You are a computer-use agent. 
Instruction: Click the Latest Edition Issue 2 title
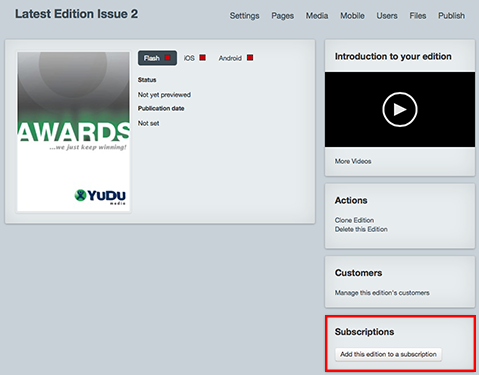(76, 14)
